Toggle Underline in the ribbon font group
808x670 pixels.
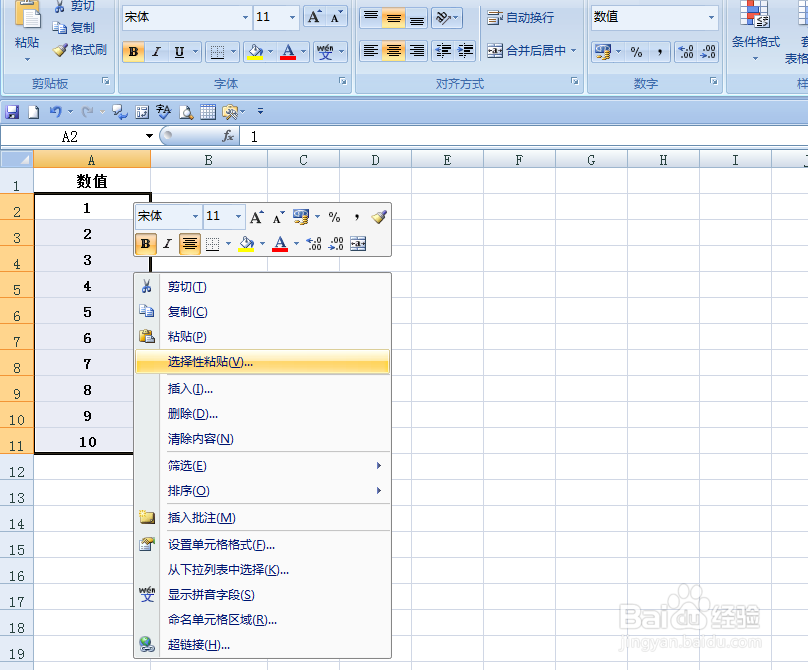click(x=179, y=52)
